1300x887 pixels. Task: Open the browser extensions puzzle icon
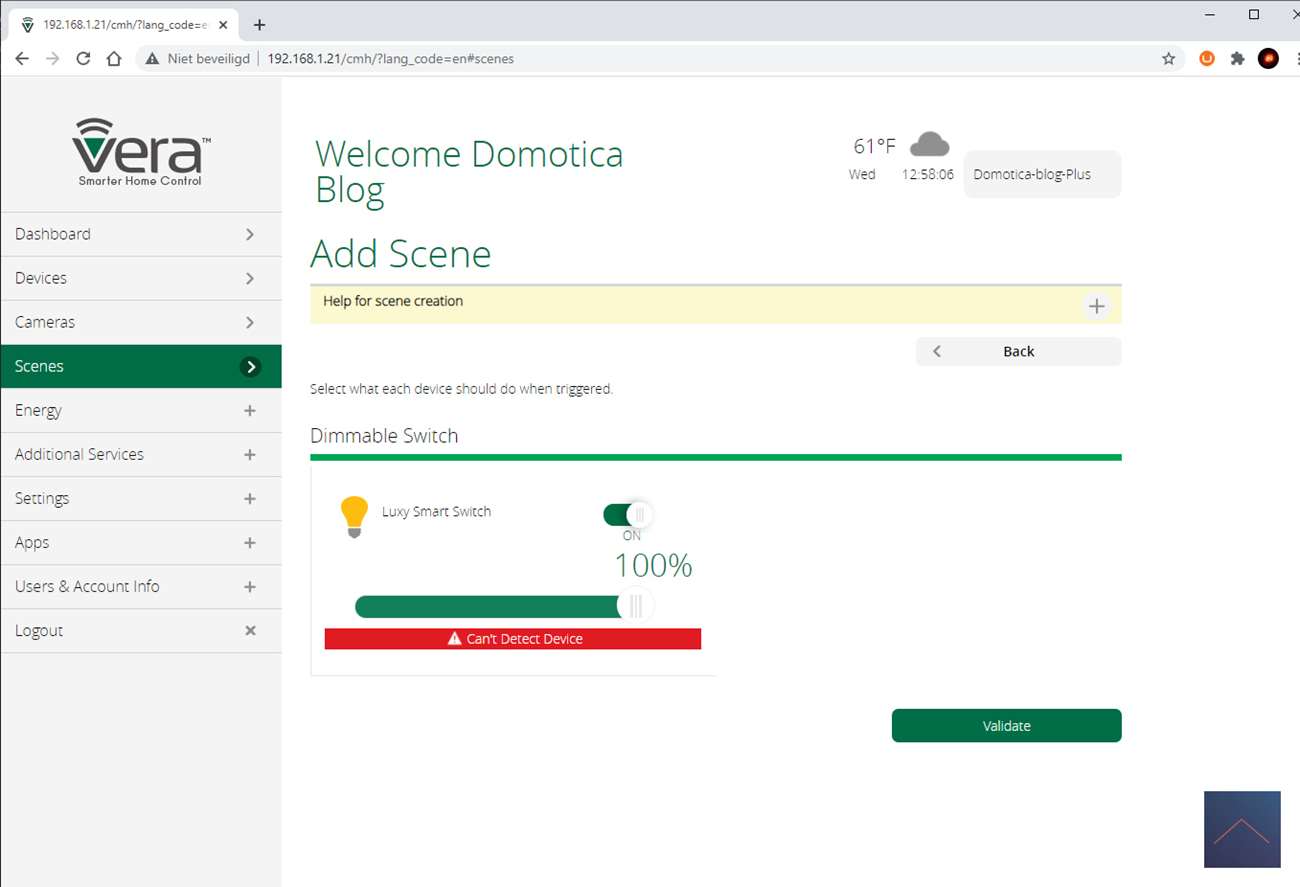(1237, 59)
